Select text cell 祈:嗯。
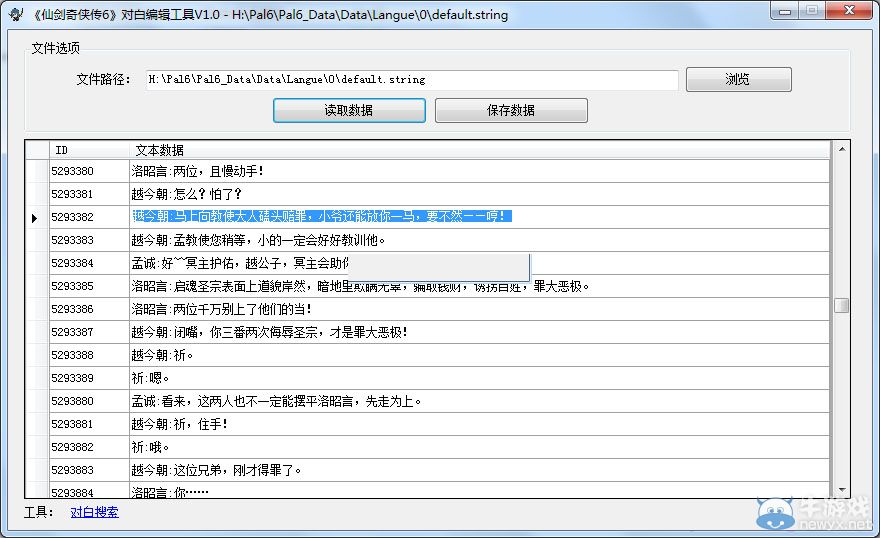 (479, 378)
